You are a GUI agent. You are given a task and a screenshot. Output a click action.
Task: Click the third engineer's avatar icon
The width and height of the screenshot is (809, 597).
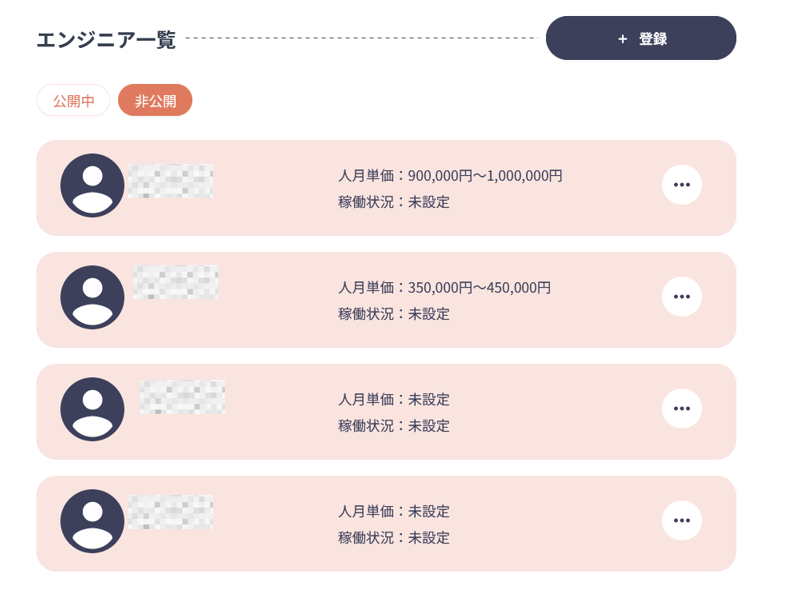tap(92, 409)
